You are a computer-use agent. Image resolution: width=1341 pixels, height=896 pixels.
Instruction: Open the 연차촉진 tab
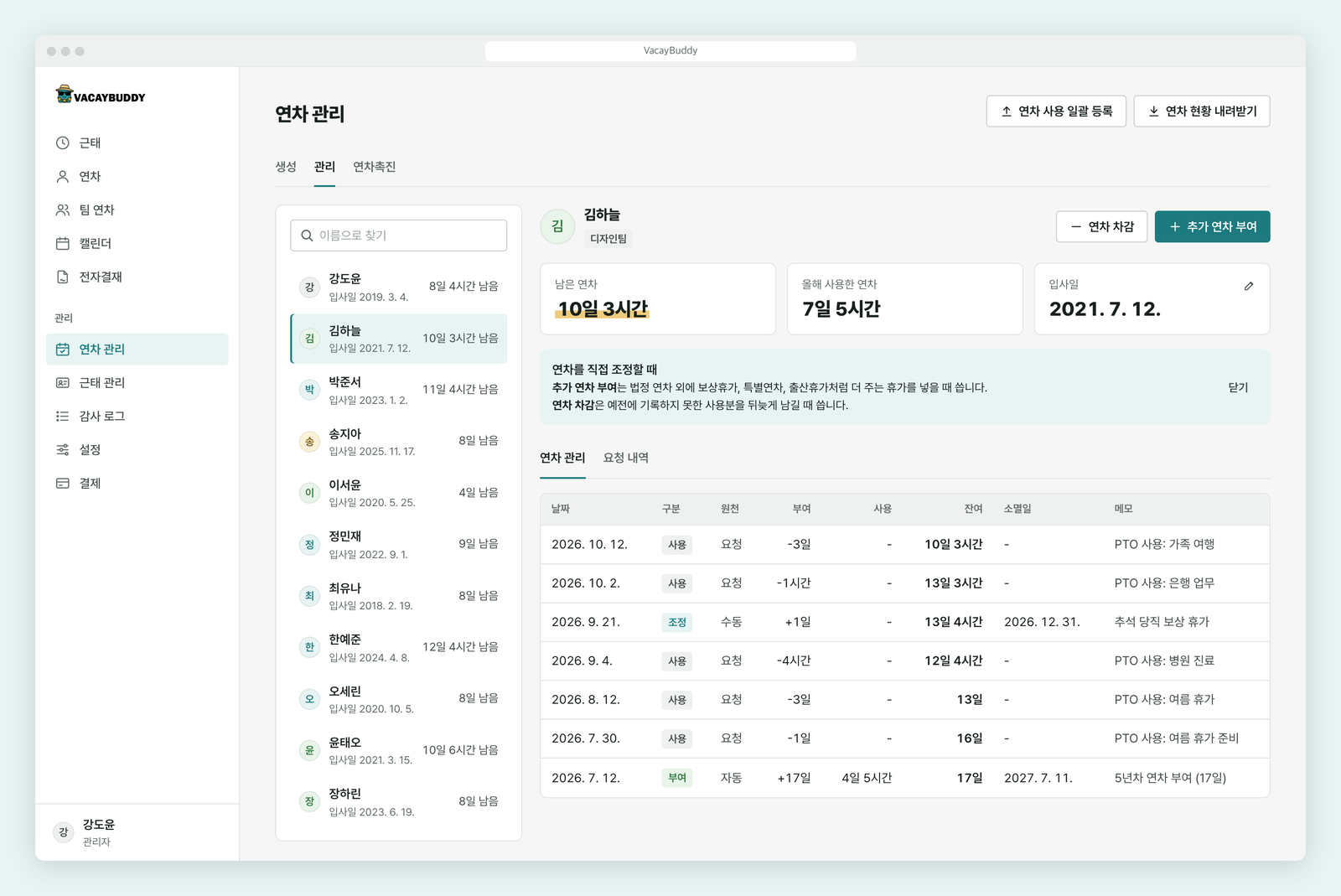(x=375, y=167)
